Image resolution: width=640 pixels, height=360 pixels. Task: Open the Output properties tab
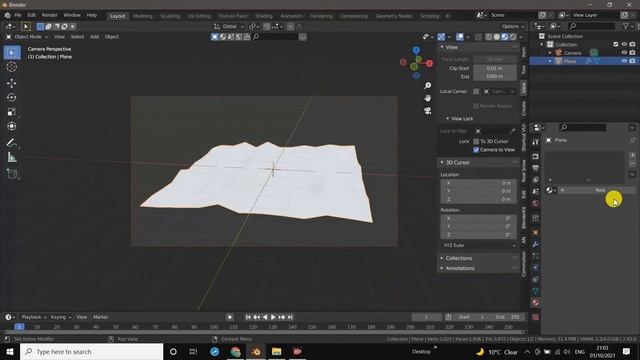[536, 168]
